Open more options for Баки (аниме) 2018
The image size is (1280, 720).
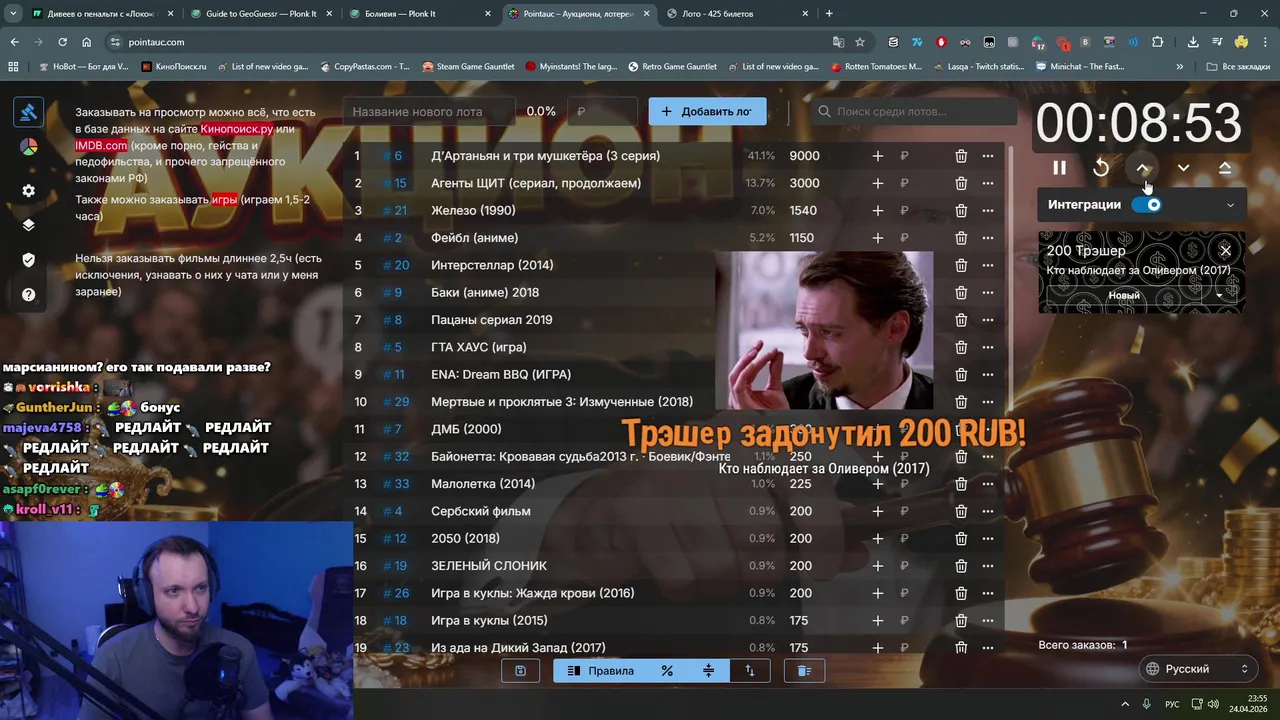[987, 293]
